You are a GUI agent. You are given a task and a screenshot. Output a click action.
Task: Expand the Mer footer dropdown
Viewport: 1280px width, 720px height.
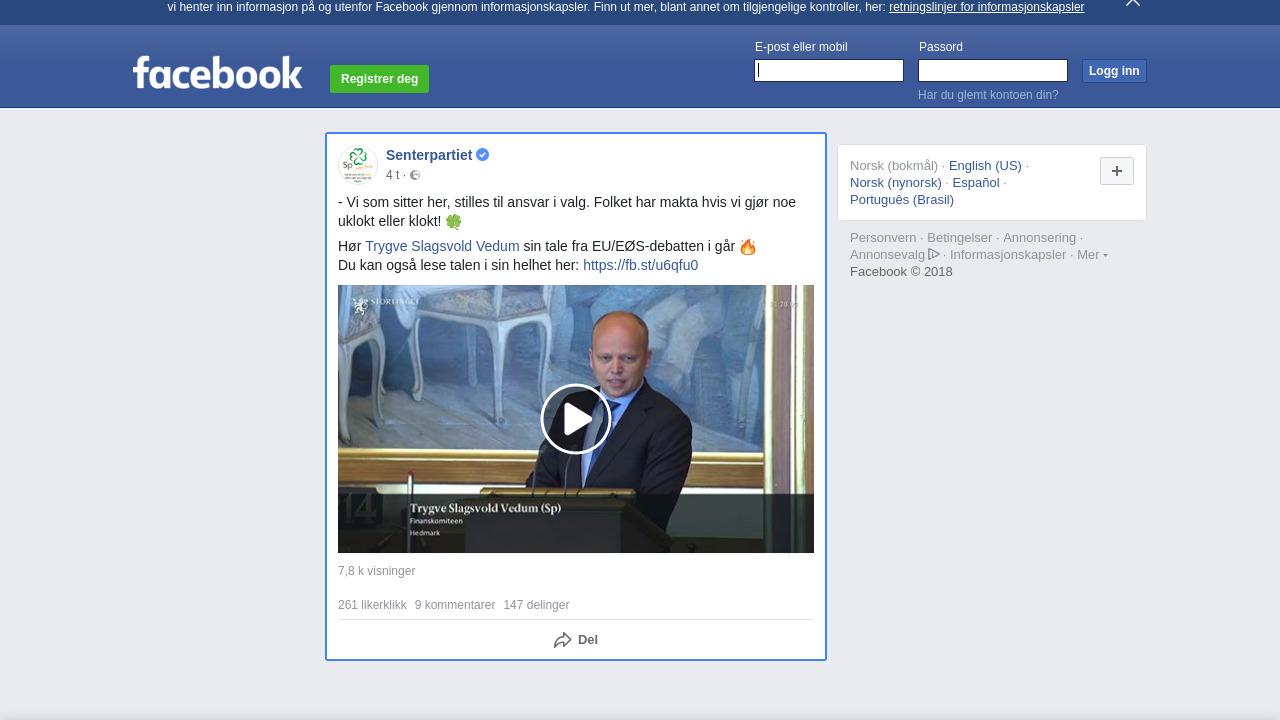[x=1092, y=255]
